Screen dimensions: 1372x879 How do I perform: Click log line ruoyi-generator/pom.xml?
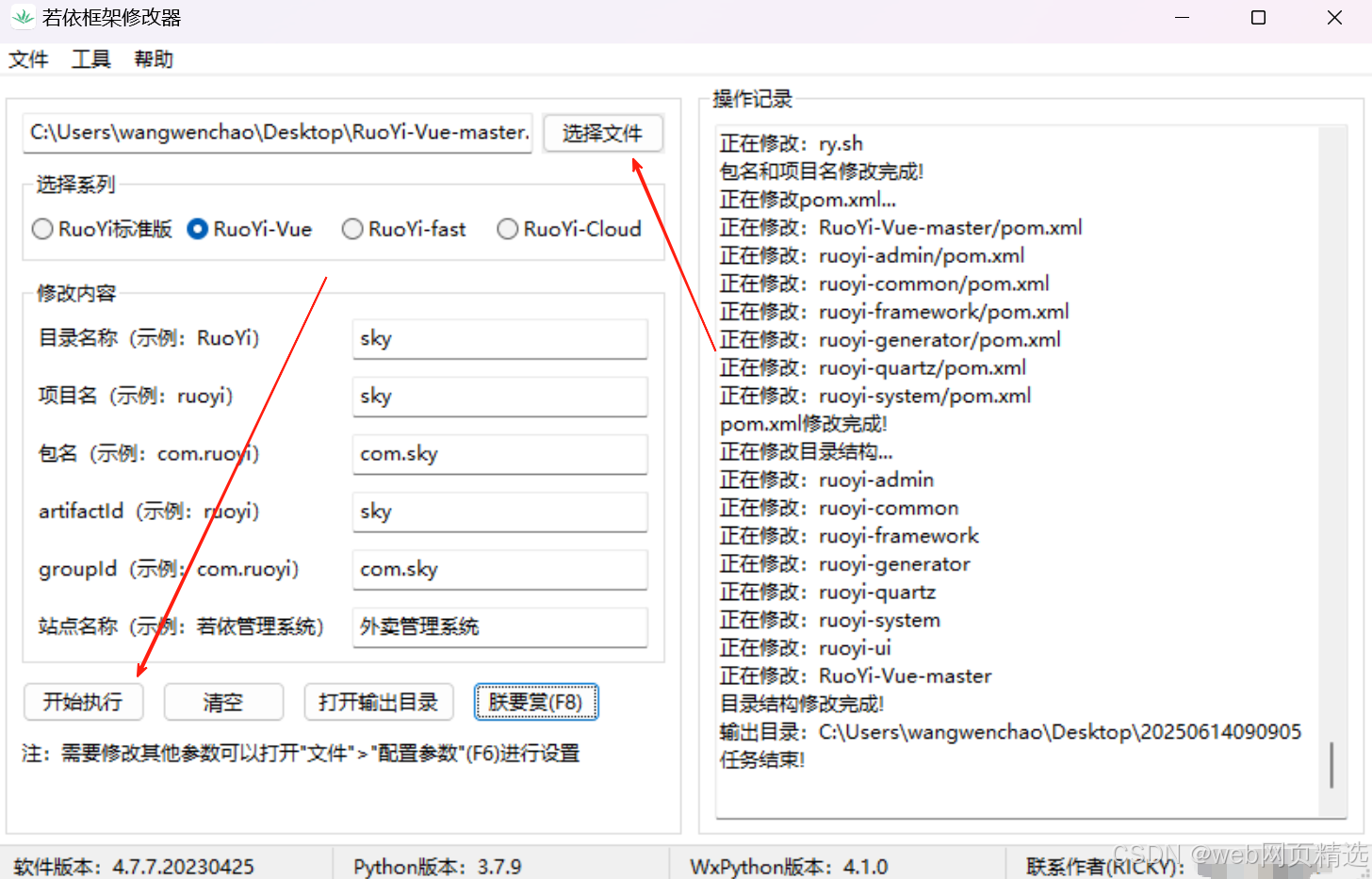pos(890,339)
